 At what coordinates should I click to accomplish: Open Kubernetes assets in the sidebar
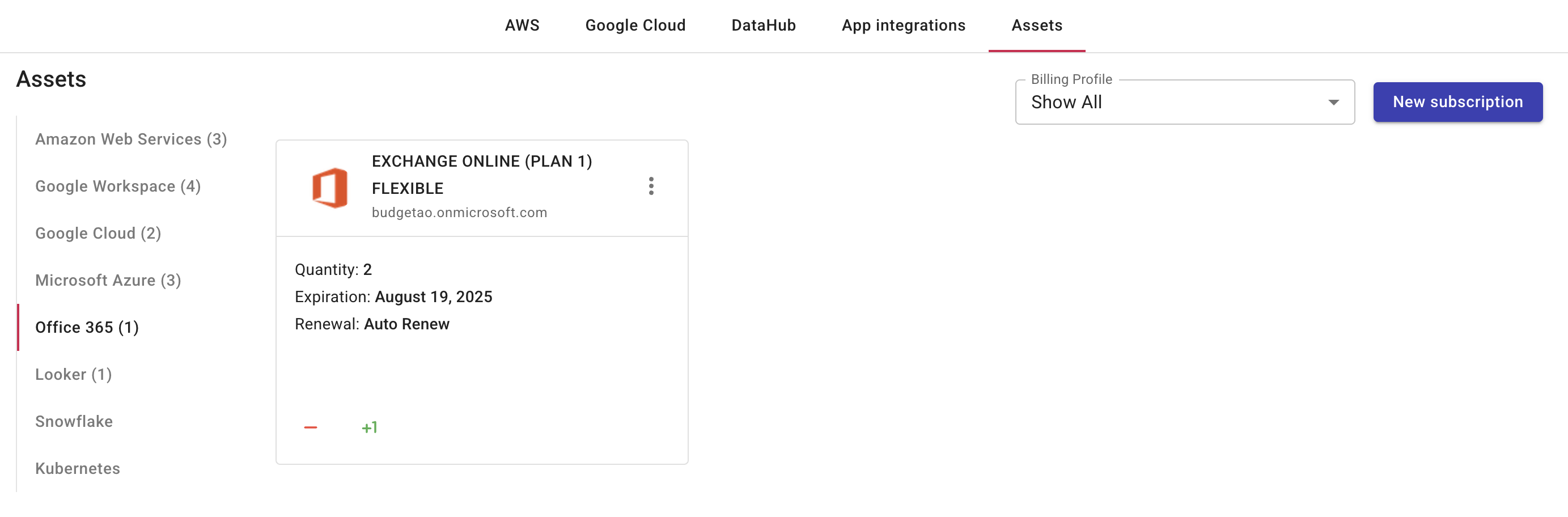(77, 468)
